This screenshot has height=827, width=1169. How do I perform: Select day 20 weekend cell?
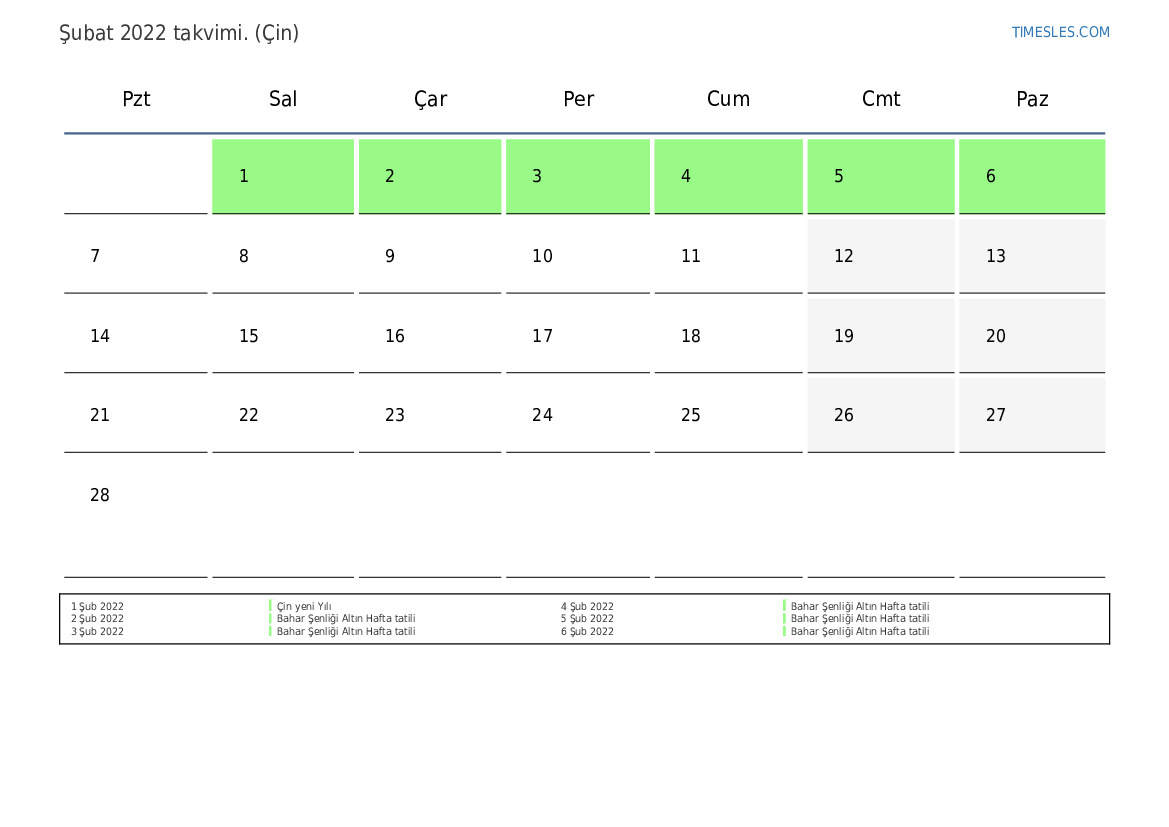(1031, 336)
